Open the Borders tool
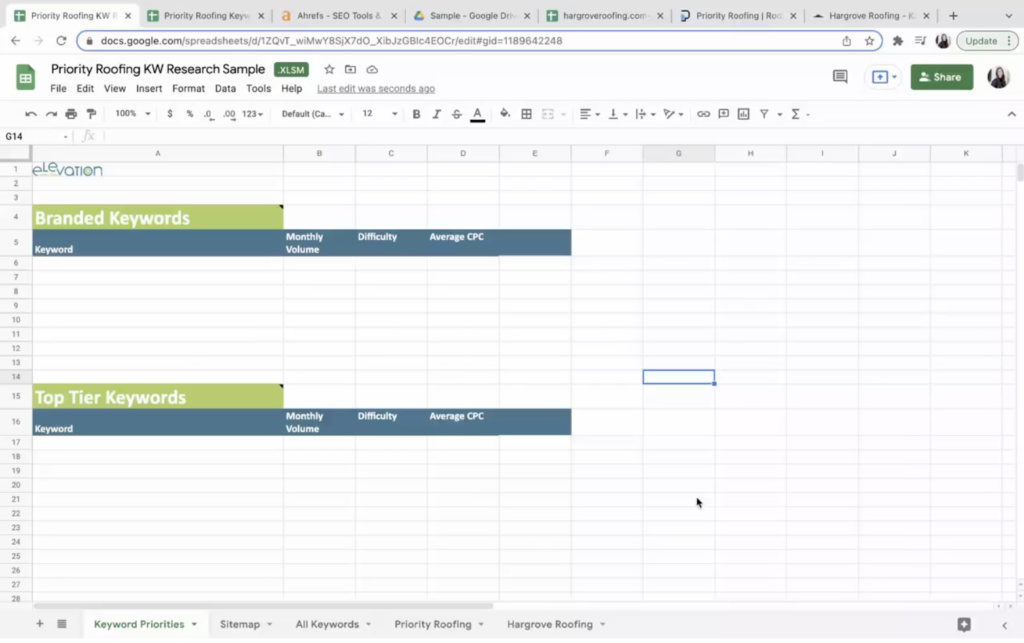This screenshot has height=643, width=1024. click(x=527, y=114)
